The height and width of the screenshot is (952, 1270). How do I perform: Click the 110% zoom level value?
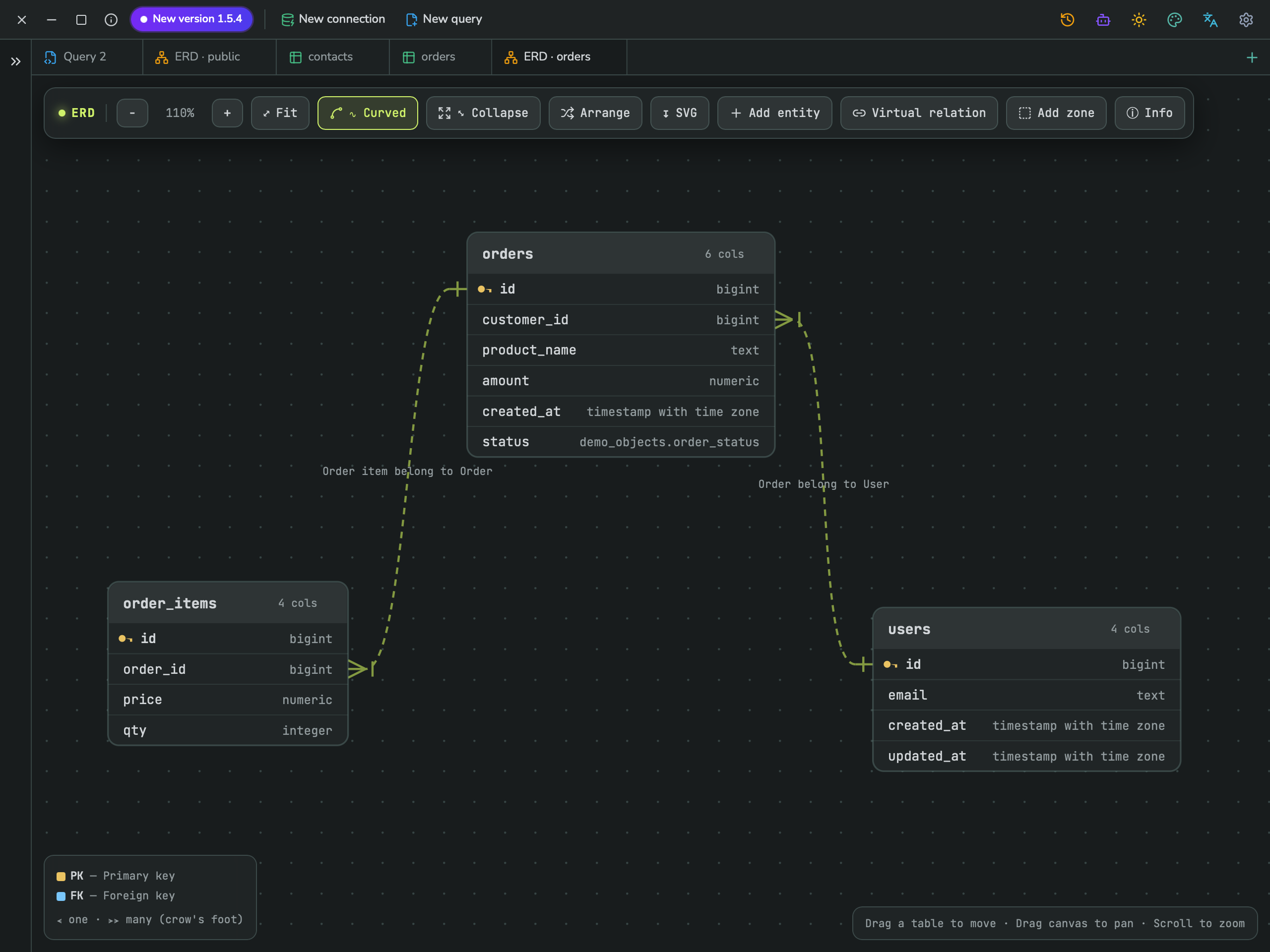click(180, 113)
